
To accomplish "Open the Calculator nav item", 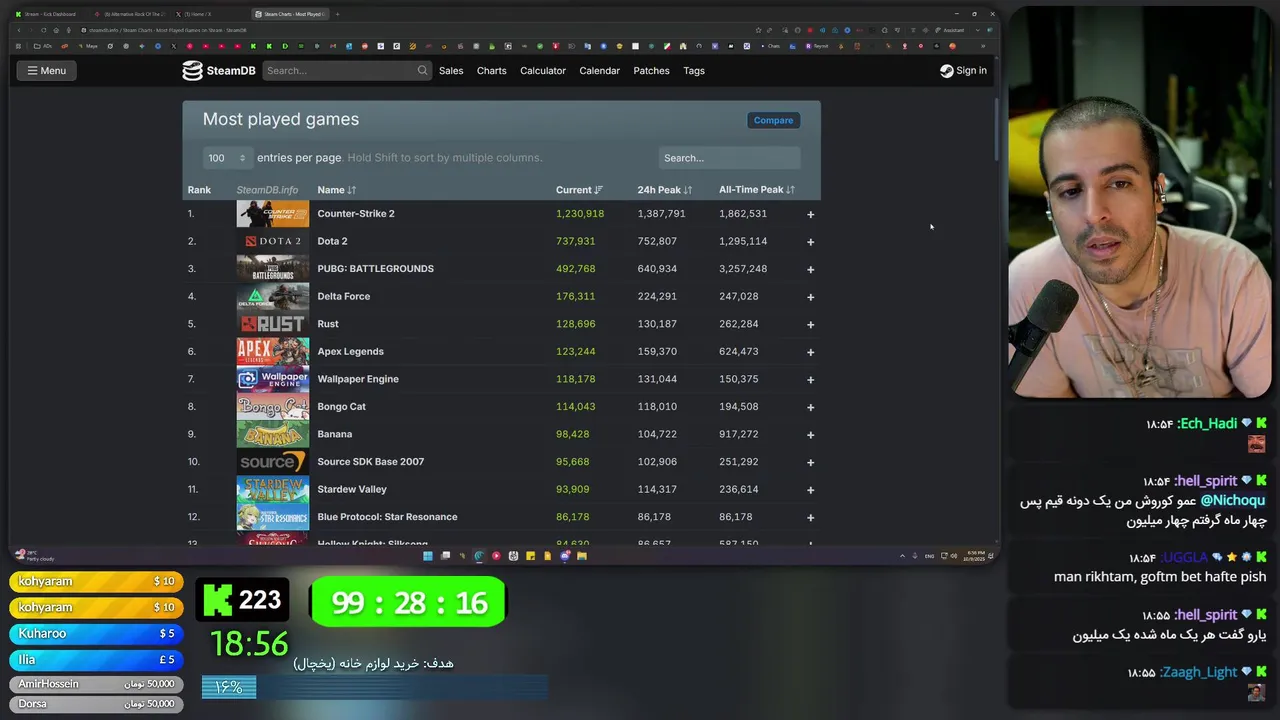I will (543, 71).
